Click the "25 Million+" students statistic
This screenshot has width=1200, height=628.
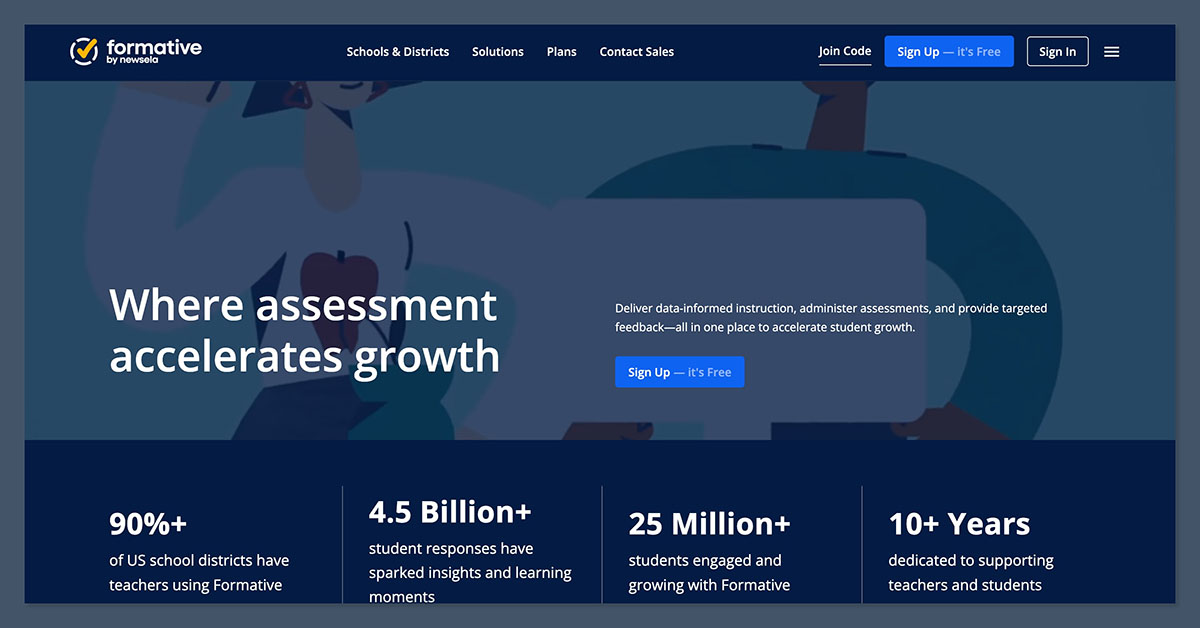(x=710, y=524)
